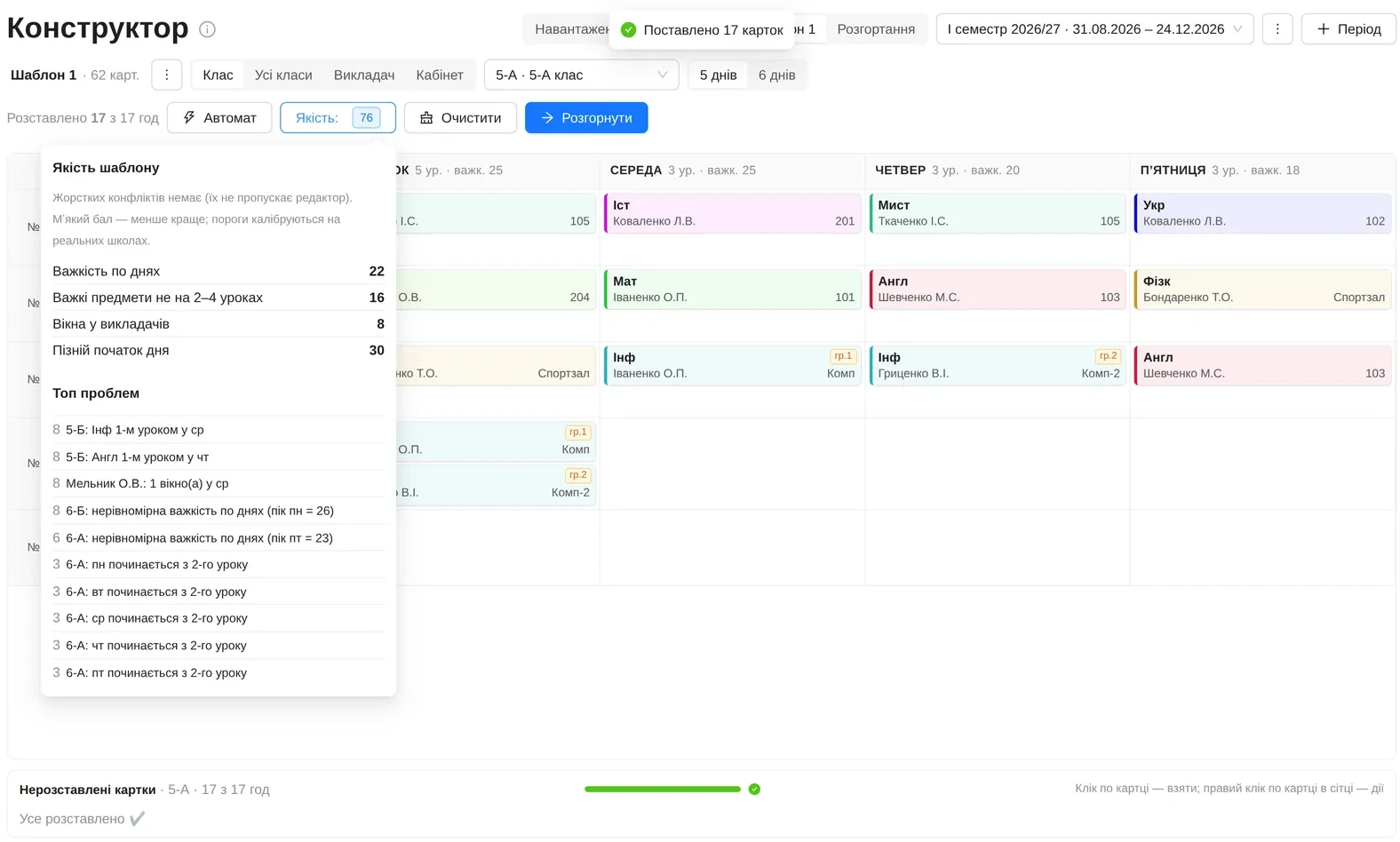The height and width of the screenshot is (842, 1400).
Task: Click the lightning icon on the Автомат button
Action: pos(189,117)
